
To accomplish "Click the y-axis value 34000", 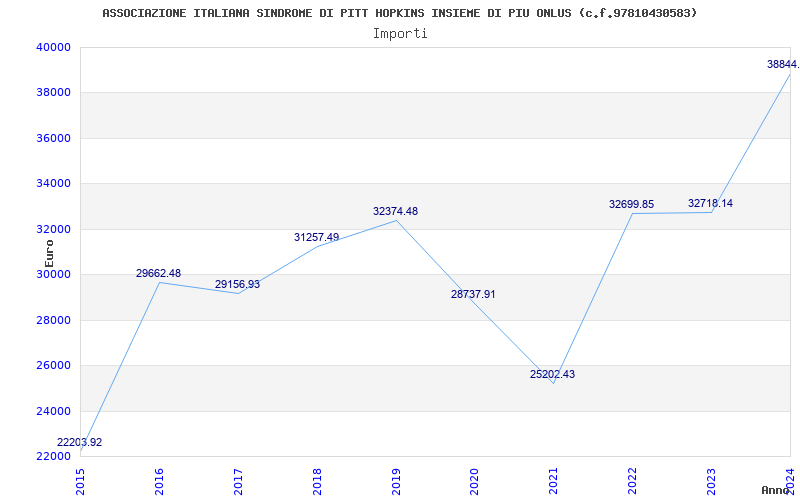I will coord(53,184).
